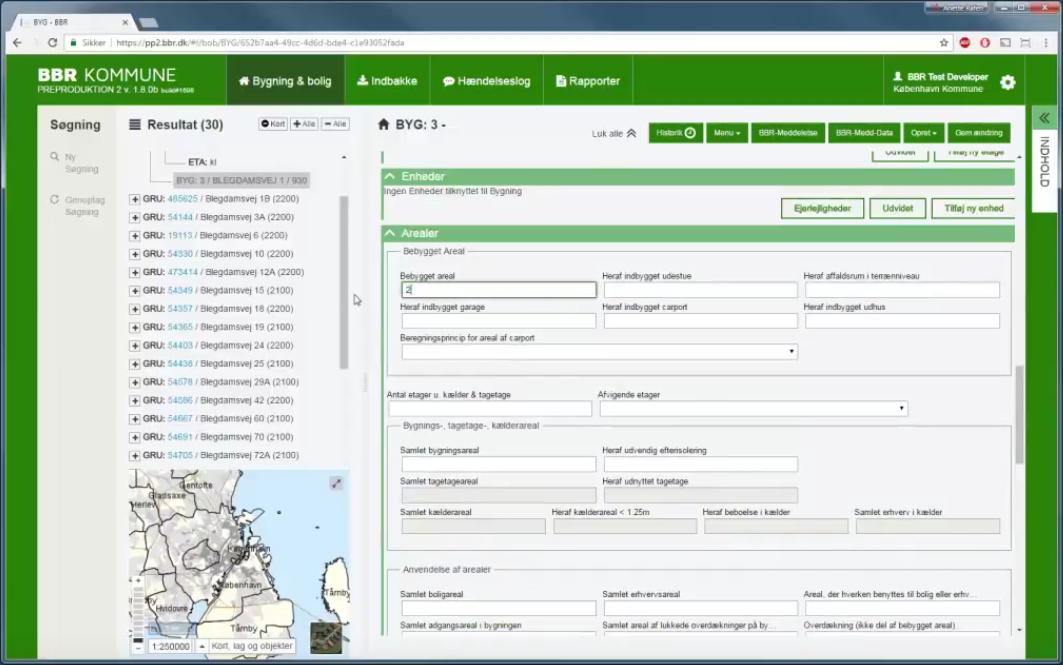
Task: Open the Rapporter tab
Action: coord(588,81)
